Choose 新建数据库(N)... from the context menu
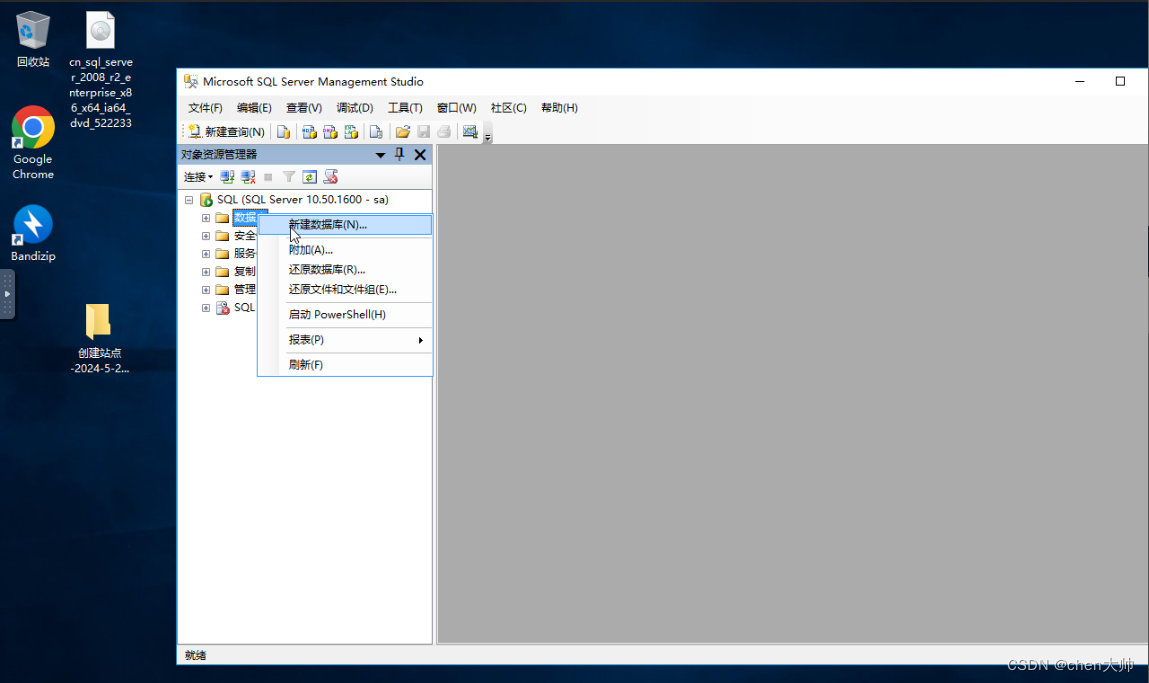This screenshot has width=1149, height=683. [345, 224]
